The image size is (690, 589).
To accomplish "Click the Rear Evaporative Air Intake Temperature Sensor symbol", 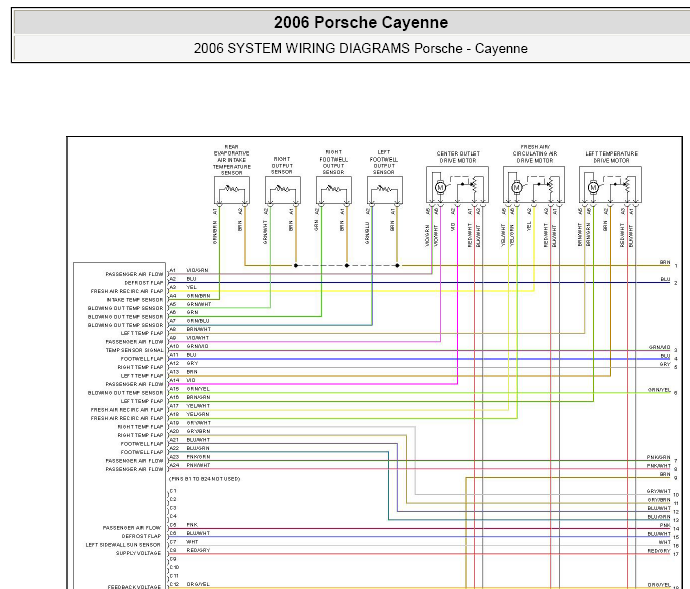I will (232, 190).
